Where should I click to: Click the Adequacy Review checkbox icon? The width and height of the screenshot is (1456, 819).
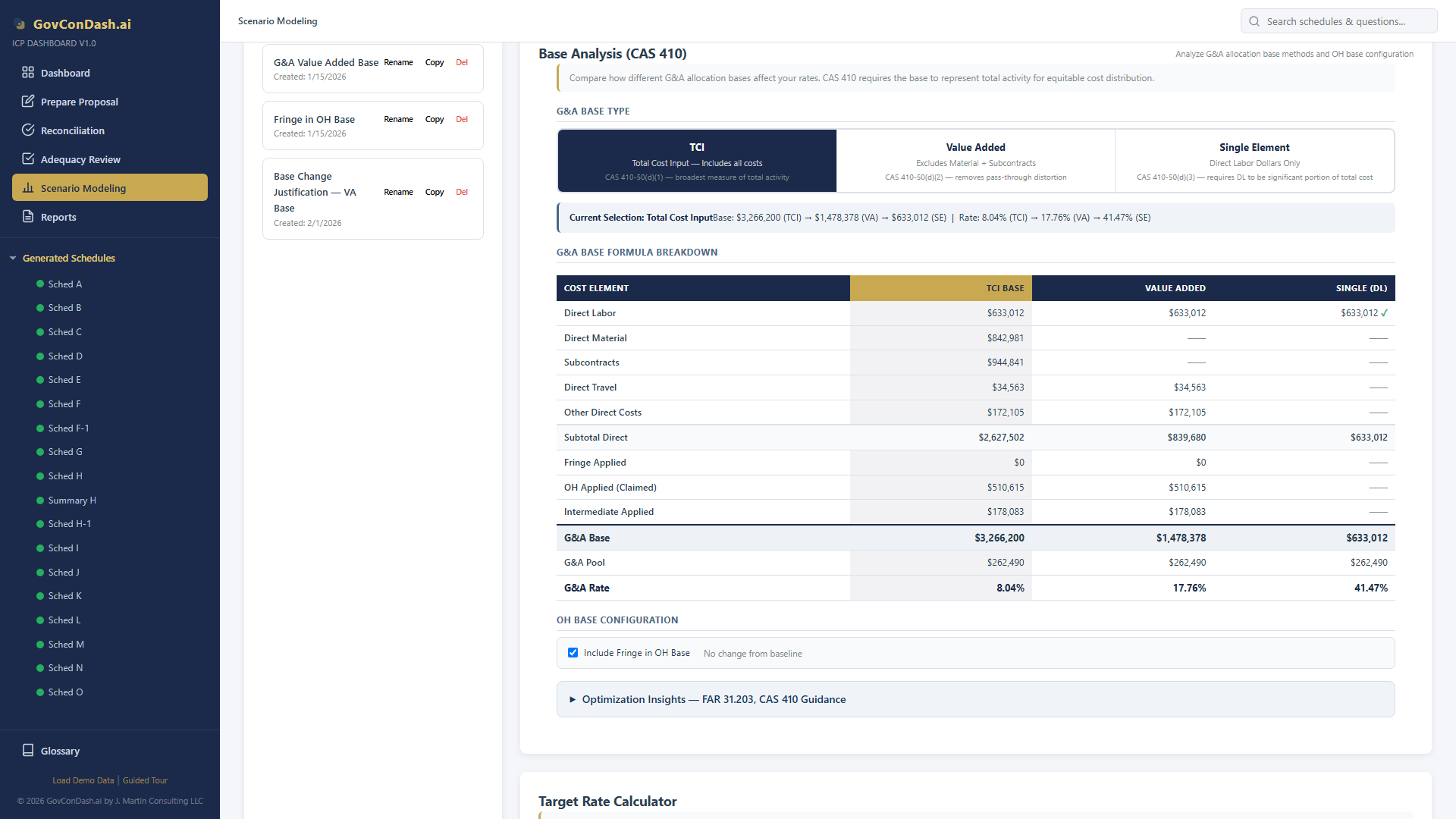28,159
